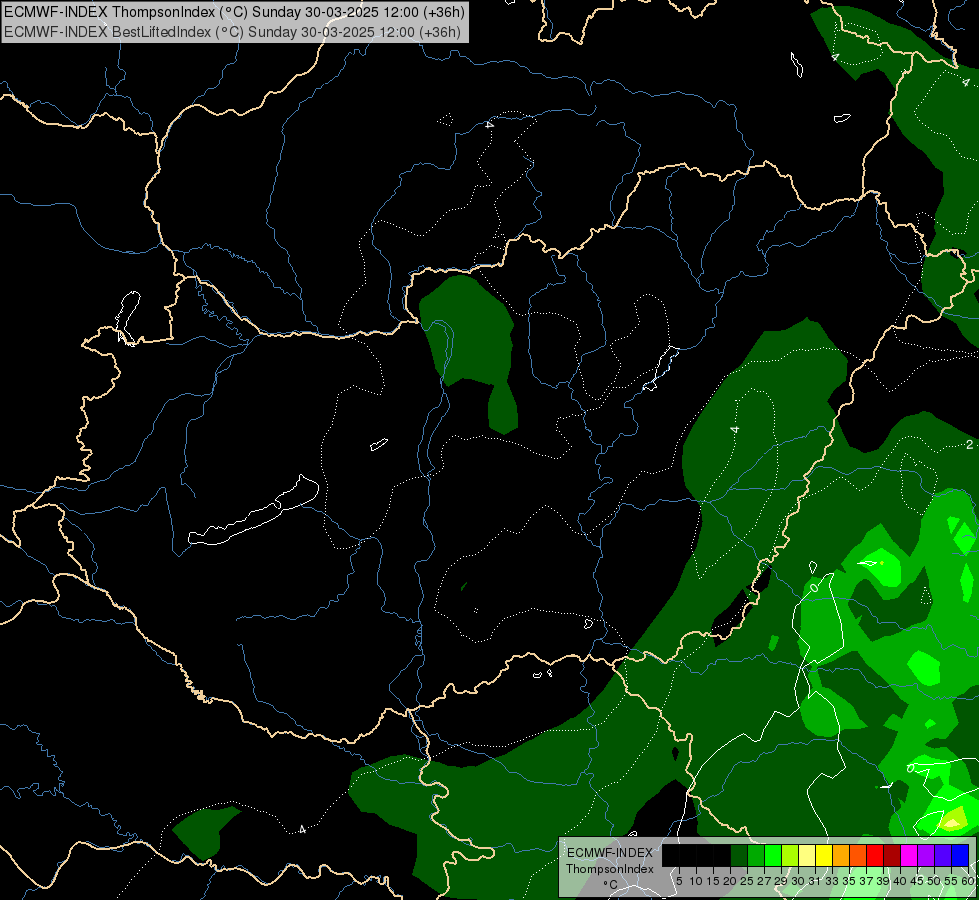Image resolution: width=979 pixels, height=900 pixels.
Task: Click the orange-red 35–37 legend swatch
Action: coord(858,855)
